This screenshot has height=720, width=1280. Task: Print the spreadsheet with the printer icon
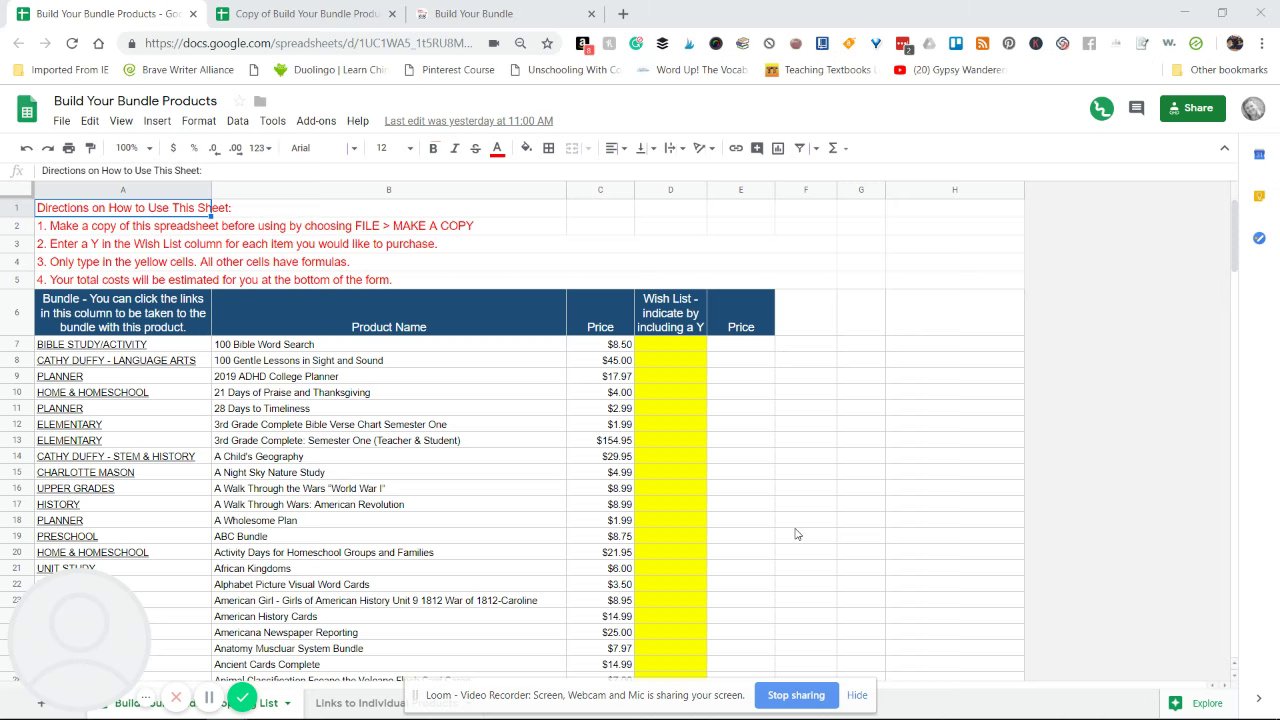pyautogui.click(x=68, y=148)
